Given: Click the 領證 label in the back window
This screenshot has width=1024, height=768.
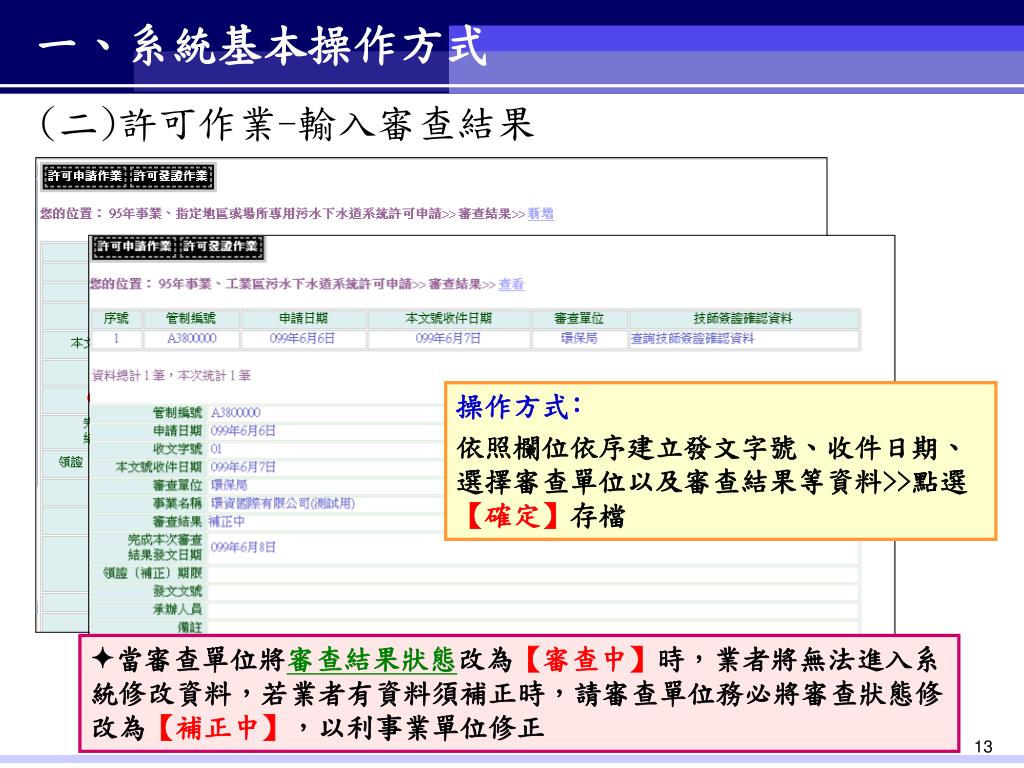Looking at the screenshot, I should point(71,462).
